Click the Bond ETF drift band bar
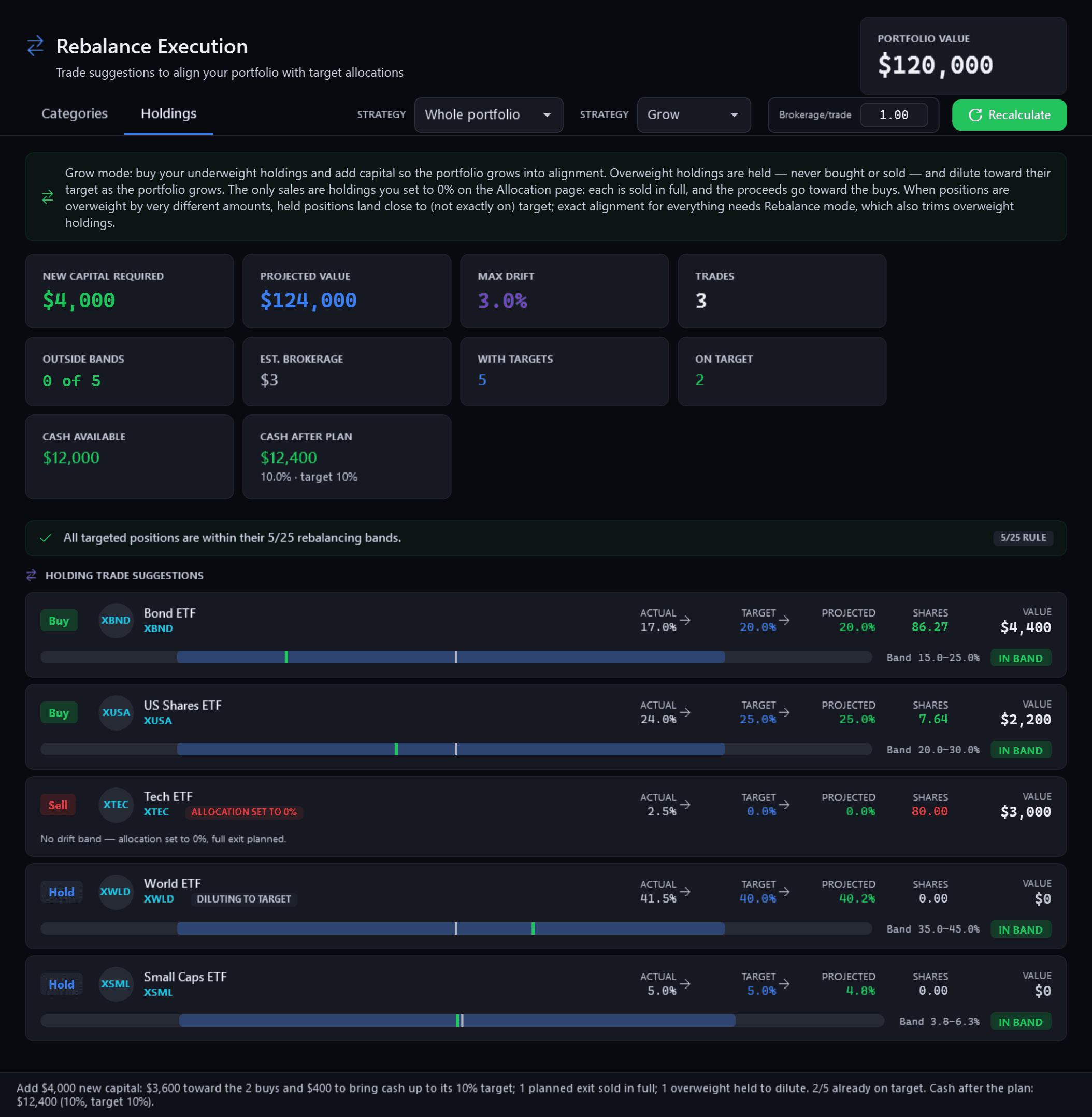The height and width of the screenshot is (1117, 1092). coord(456,657)
